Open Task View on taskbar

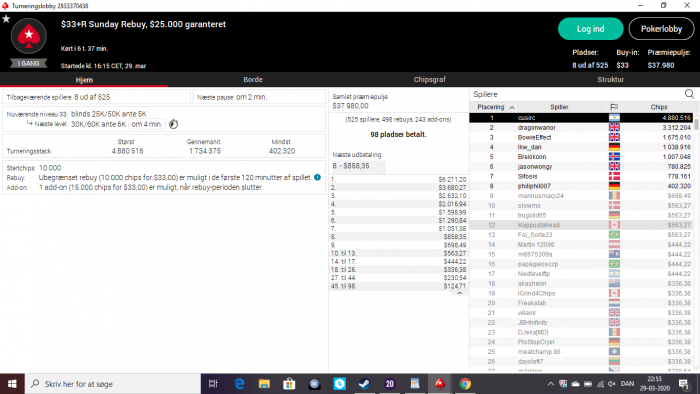click(x=213, y=384)
